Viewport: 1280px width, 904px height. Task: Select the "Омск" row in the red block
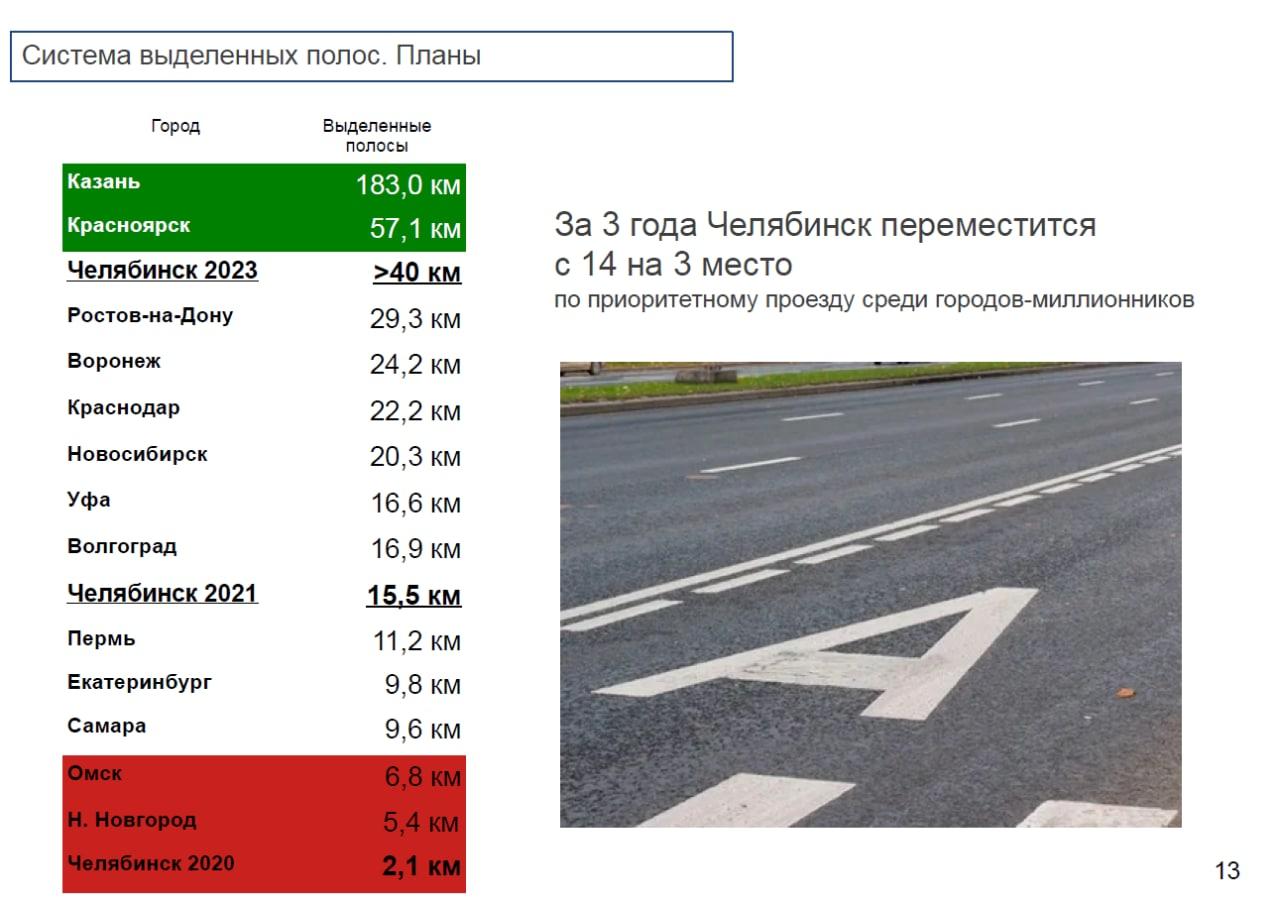pos(95,773)
